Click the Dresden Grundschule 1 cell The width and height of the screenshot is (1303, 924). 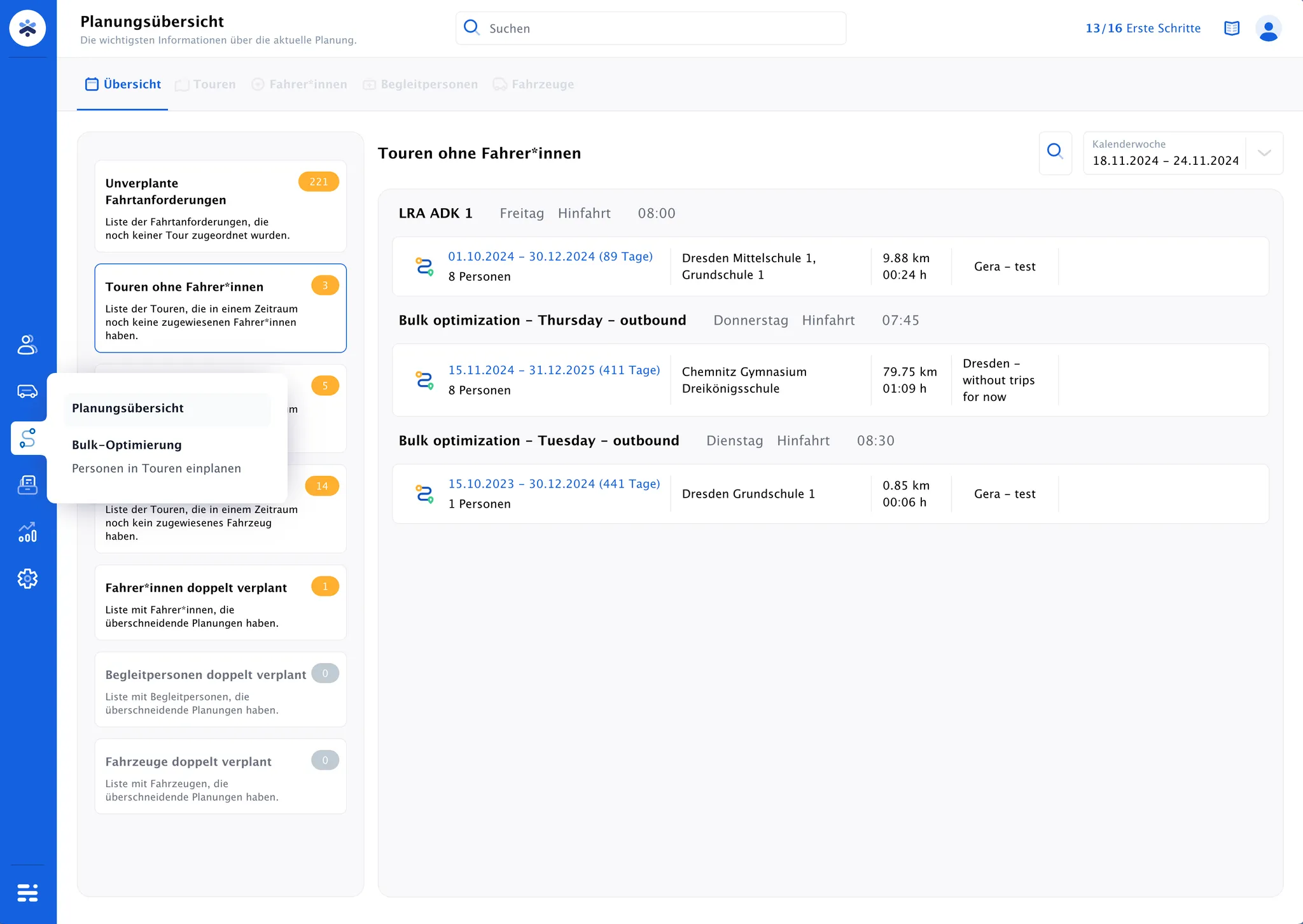[x=748, y=494]
